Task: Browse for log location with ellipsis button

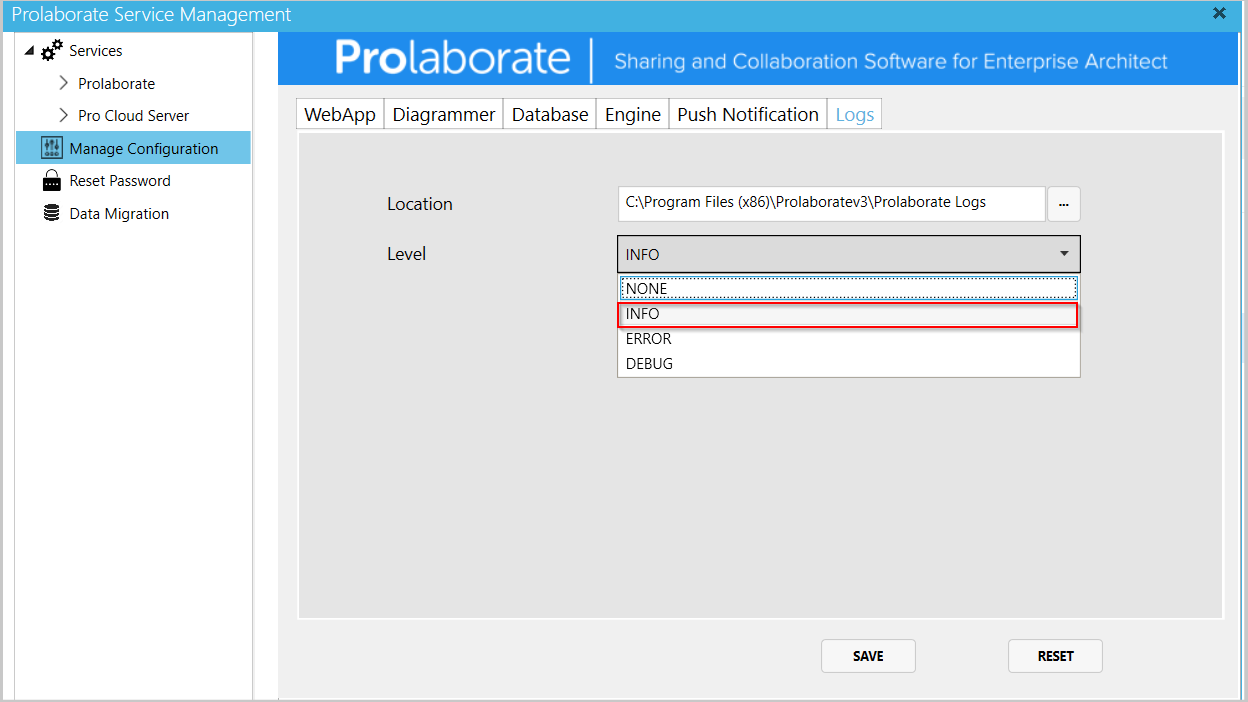Action: point(1064,204)
